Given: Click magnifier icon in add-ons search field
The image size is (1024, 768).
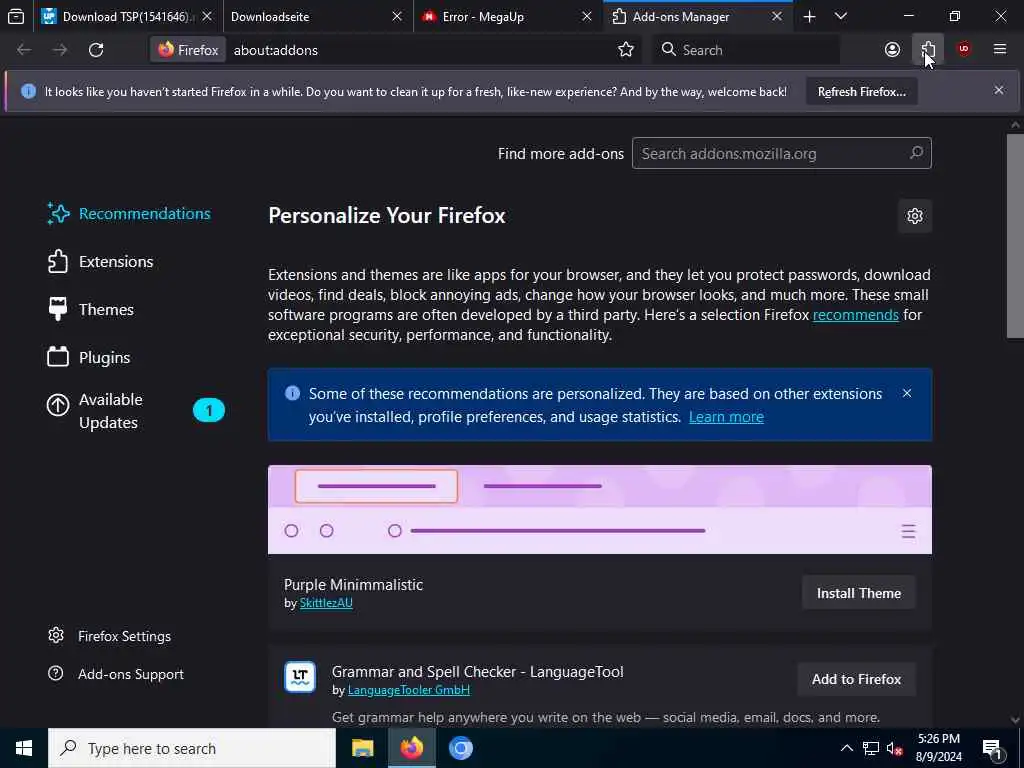Looking at the screenshot, I should click(916, 153).
